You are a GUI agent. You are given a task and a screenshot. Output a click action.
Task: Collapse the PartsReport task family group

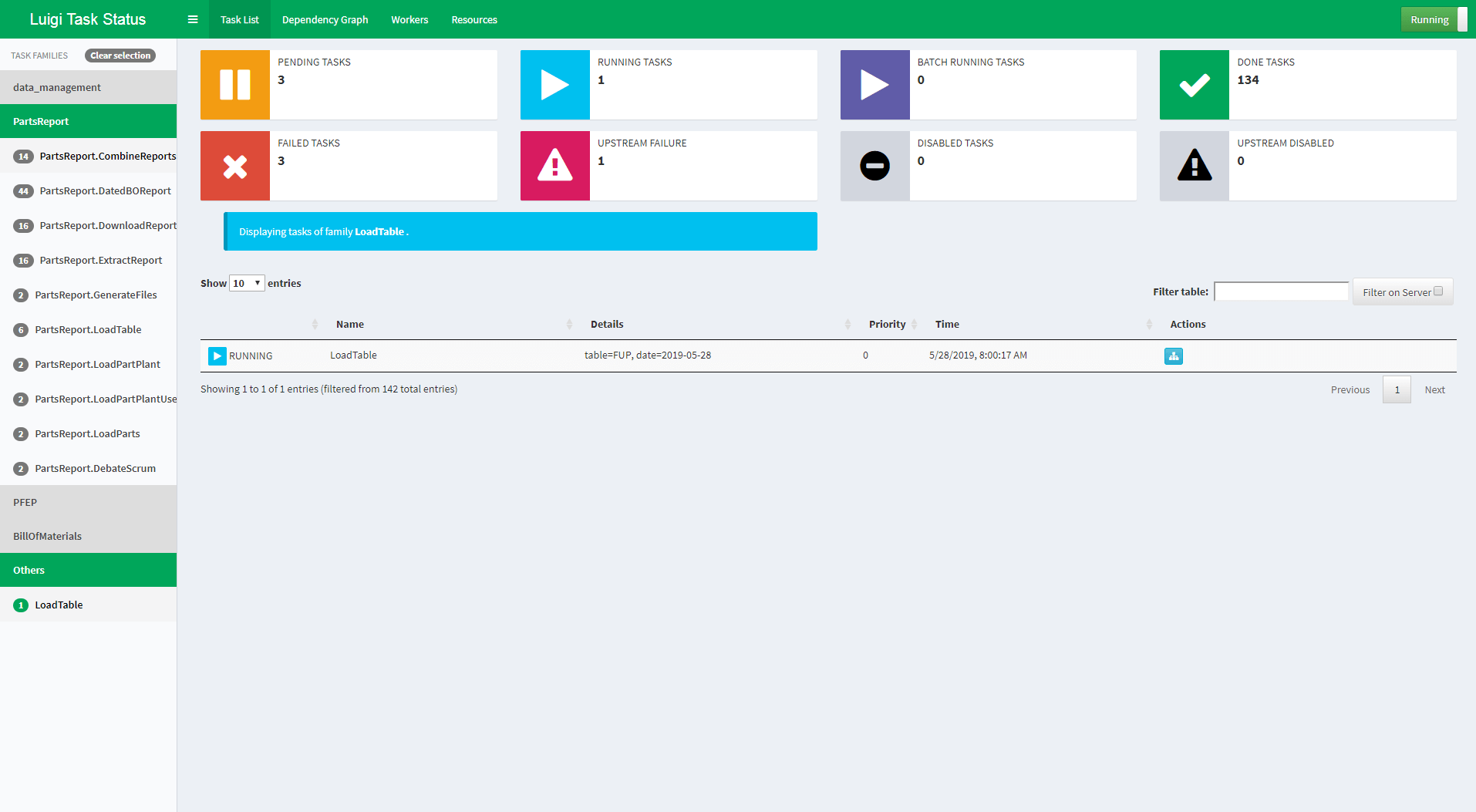pos(88,121)
